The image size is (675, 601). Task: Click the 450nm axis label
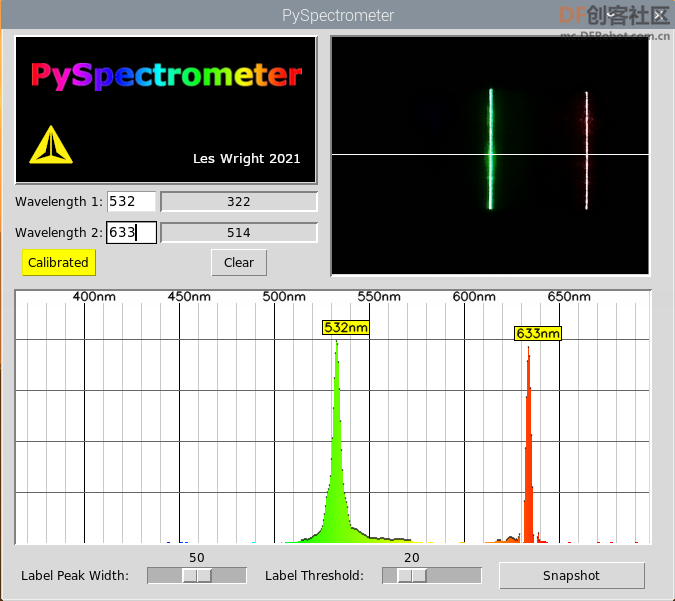tap(189, 297)
